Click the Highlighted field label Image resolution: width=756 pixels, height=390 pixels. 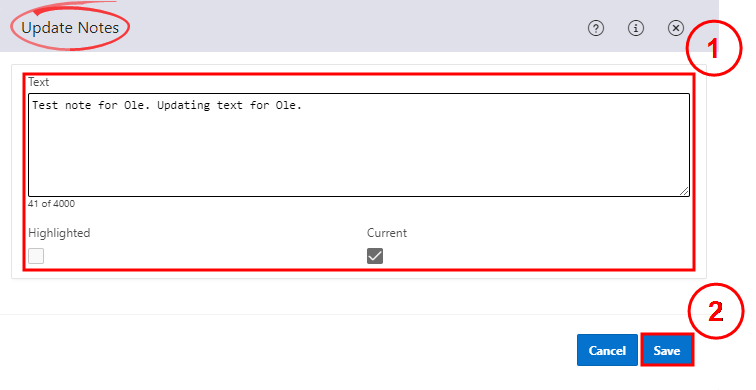(x=59, y=233)
